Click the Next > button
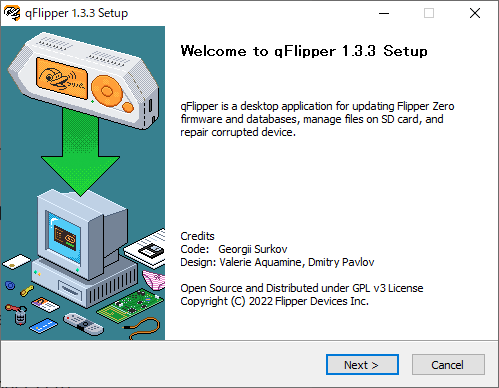The image size is (499, 388). point(362,365)
